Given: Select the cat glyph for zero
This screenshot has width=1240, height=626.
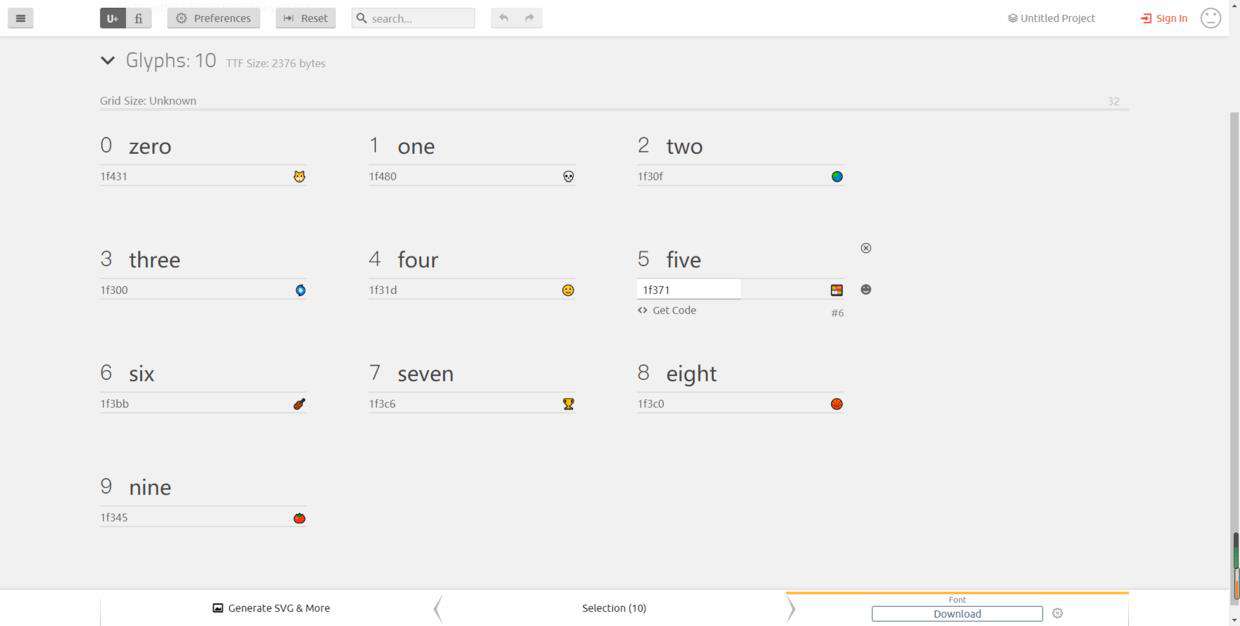Looking at the screenshot, I should tap(299, 177).
